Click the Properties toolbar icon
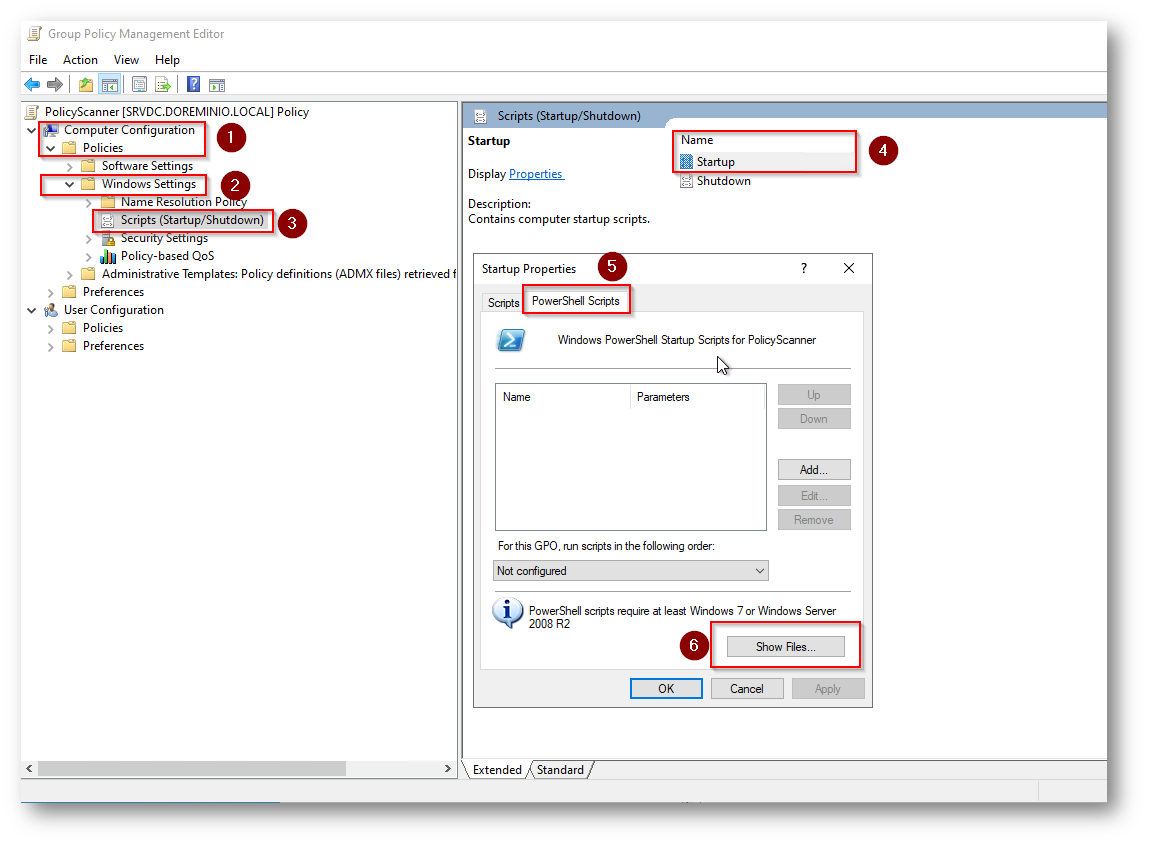This screenshot has width=1149, height=845. [x=139, y=85]
